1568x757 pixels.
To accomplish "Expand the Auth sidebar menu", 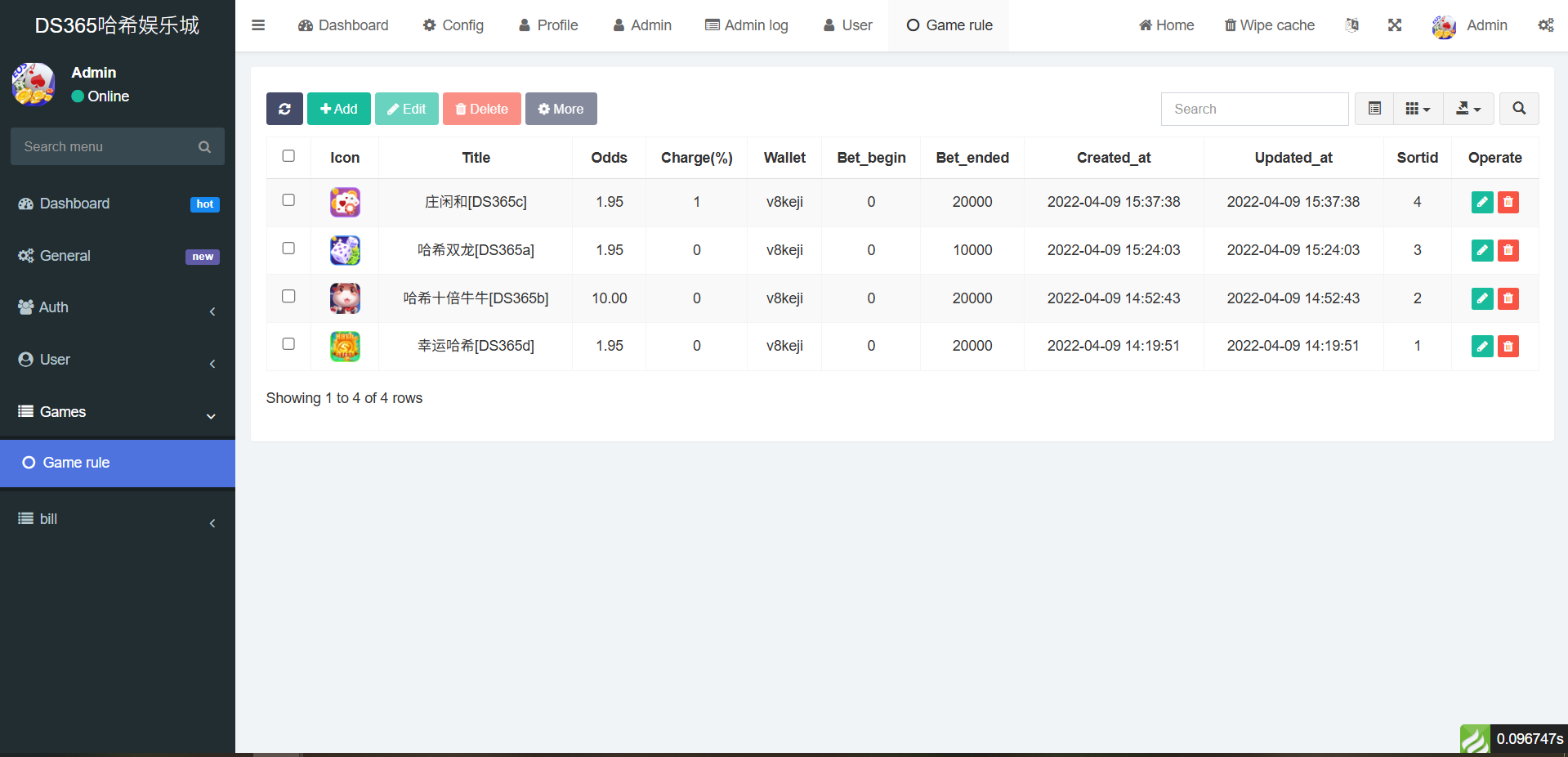I will (117, 307).
